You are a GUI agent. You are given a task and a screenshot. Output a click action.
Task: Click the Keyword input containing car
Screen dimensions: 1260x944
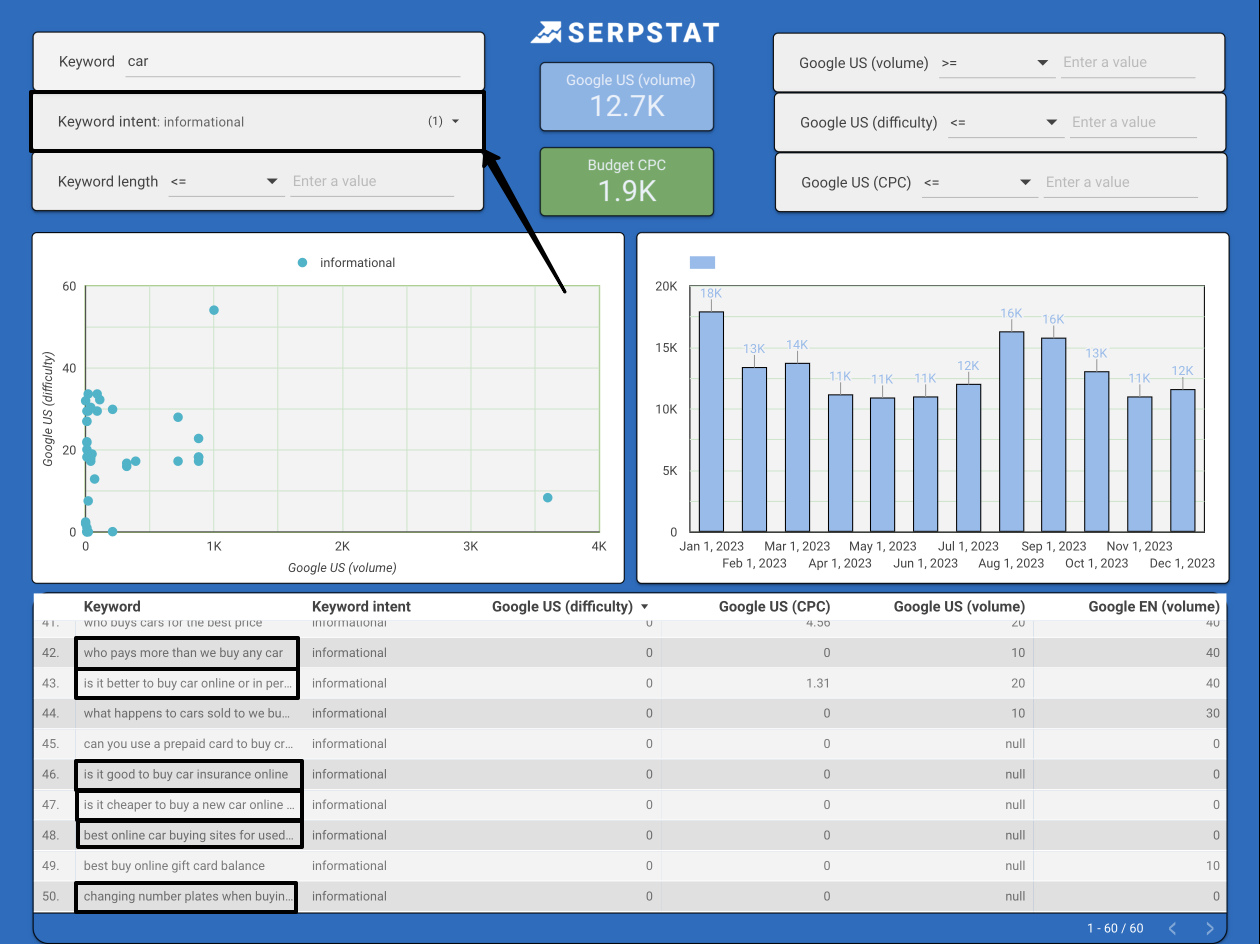[290, 61]
